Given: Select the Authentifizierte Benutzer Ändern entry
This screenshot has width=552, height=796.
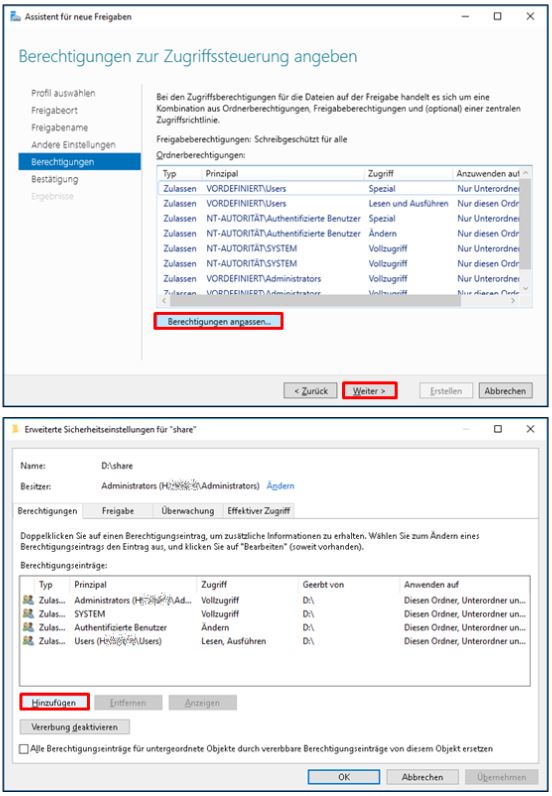Looking at the screenshot, I should 275,627.
